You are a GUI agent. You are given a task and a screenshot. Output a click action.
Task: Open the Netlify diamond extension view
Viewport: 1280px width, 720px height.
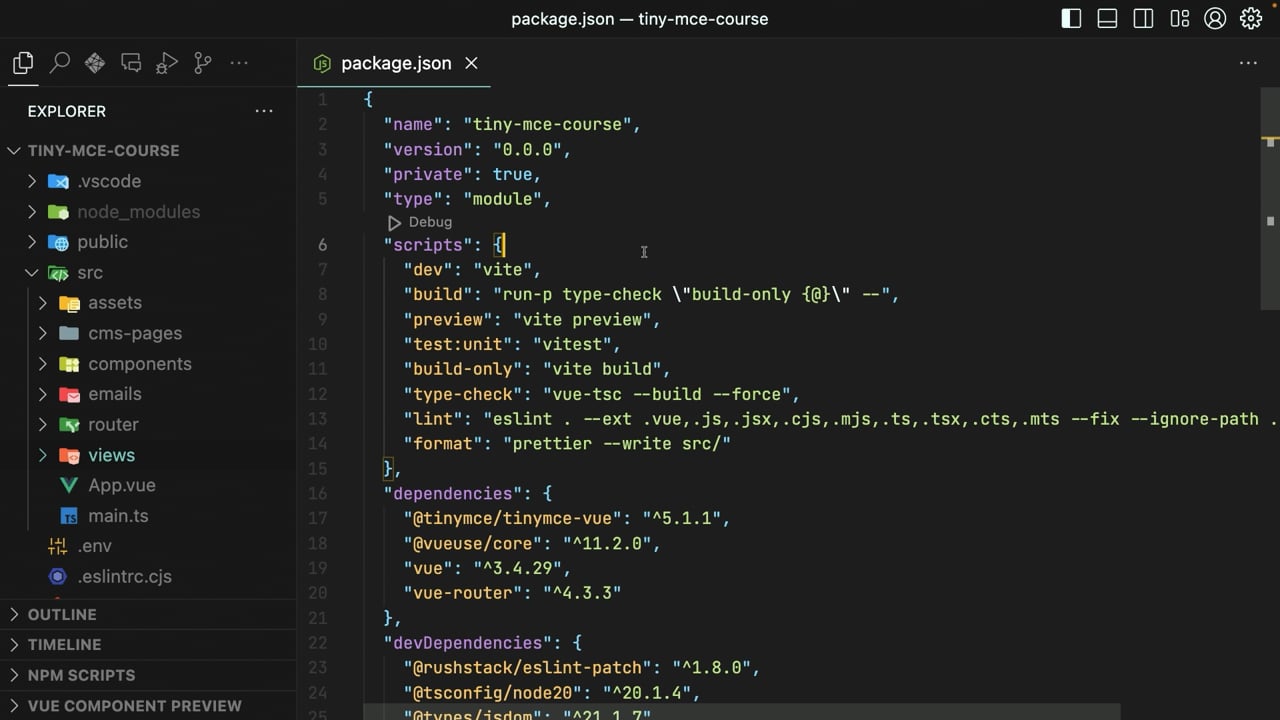pos(95,63)
